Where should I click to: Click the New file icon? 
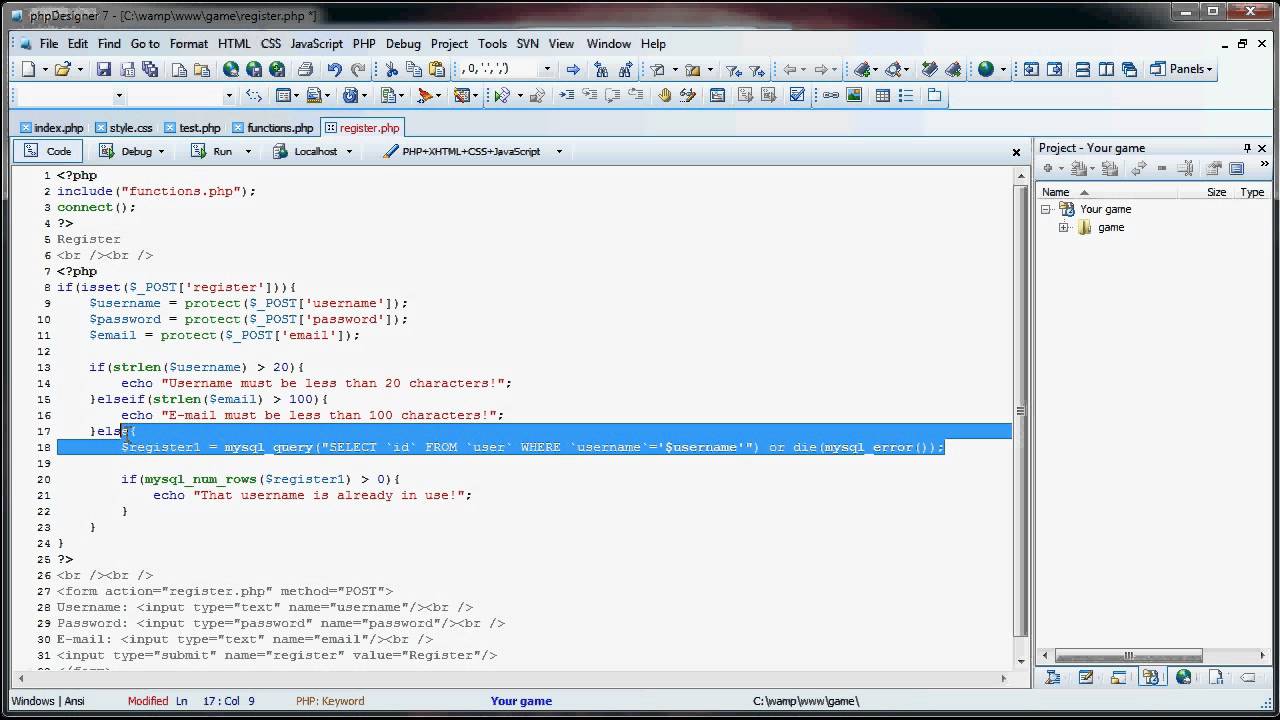click(28, 69)
